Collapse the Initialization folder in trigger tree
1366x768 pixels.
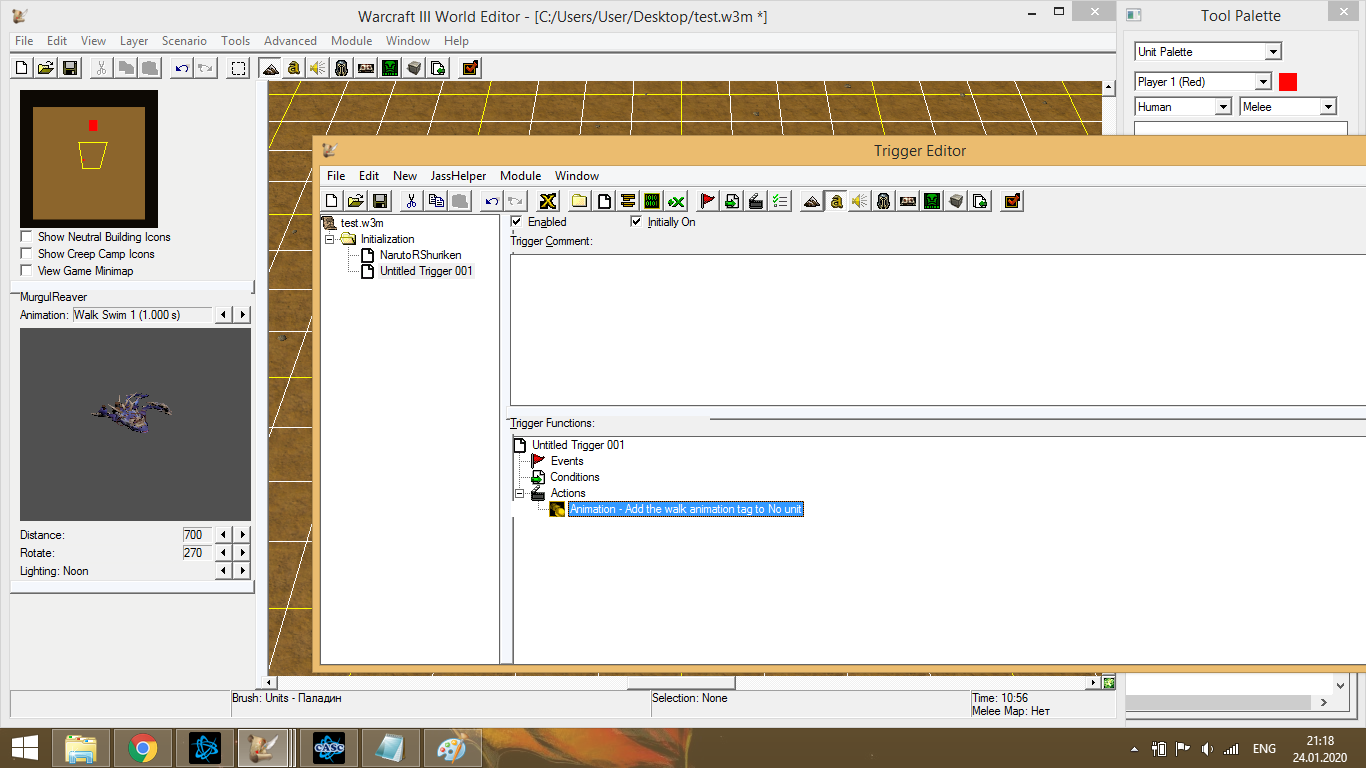329,239
